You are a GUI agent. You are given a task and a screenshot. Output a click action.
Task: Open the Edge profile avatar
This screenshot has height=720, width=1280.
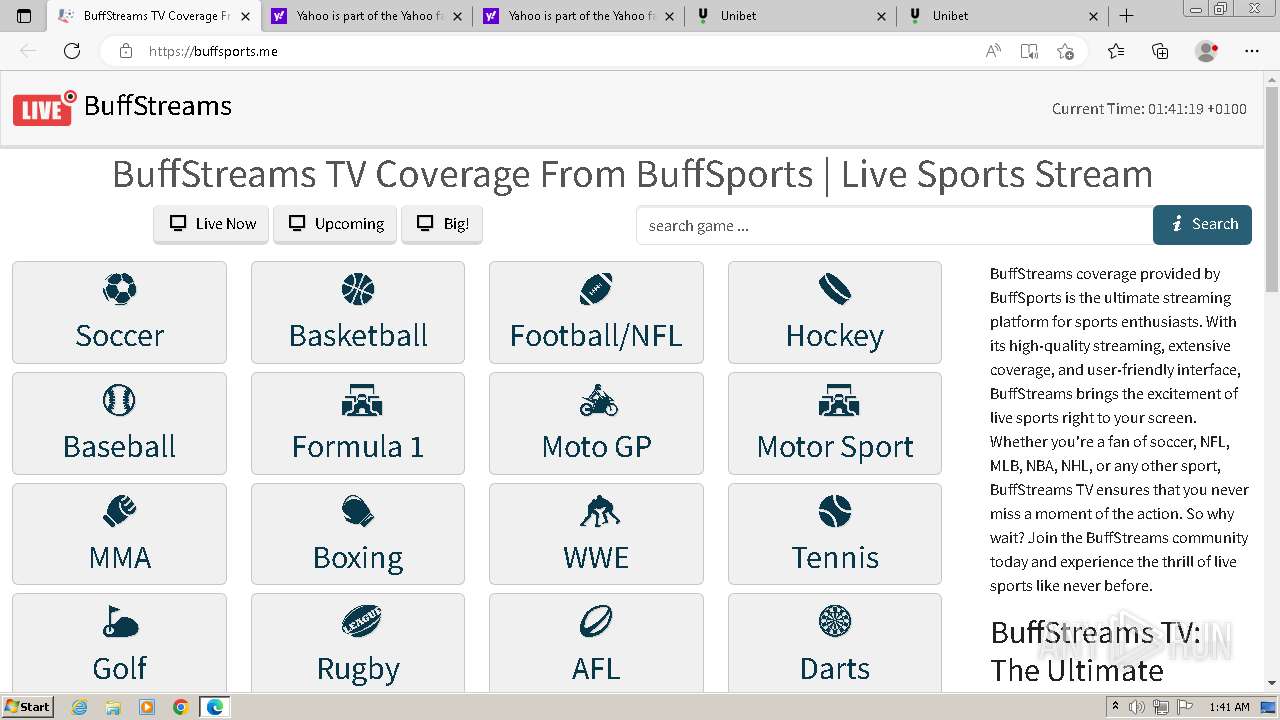(1207, 51)
